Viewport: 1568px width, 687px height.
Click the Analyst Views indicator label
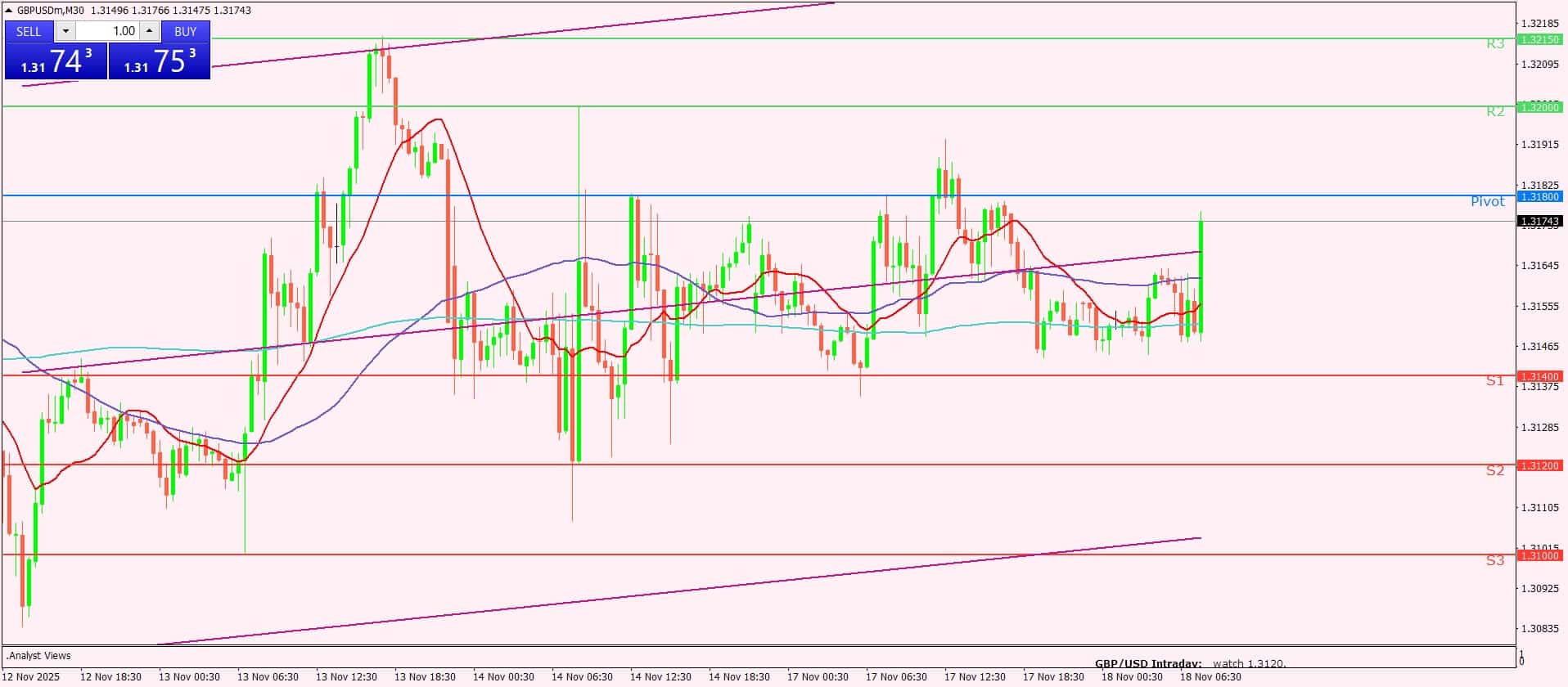(39, 656)
